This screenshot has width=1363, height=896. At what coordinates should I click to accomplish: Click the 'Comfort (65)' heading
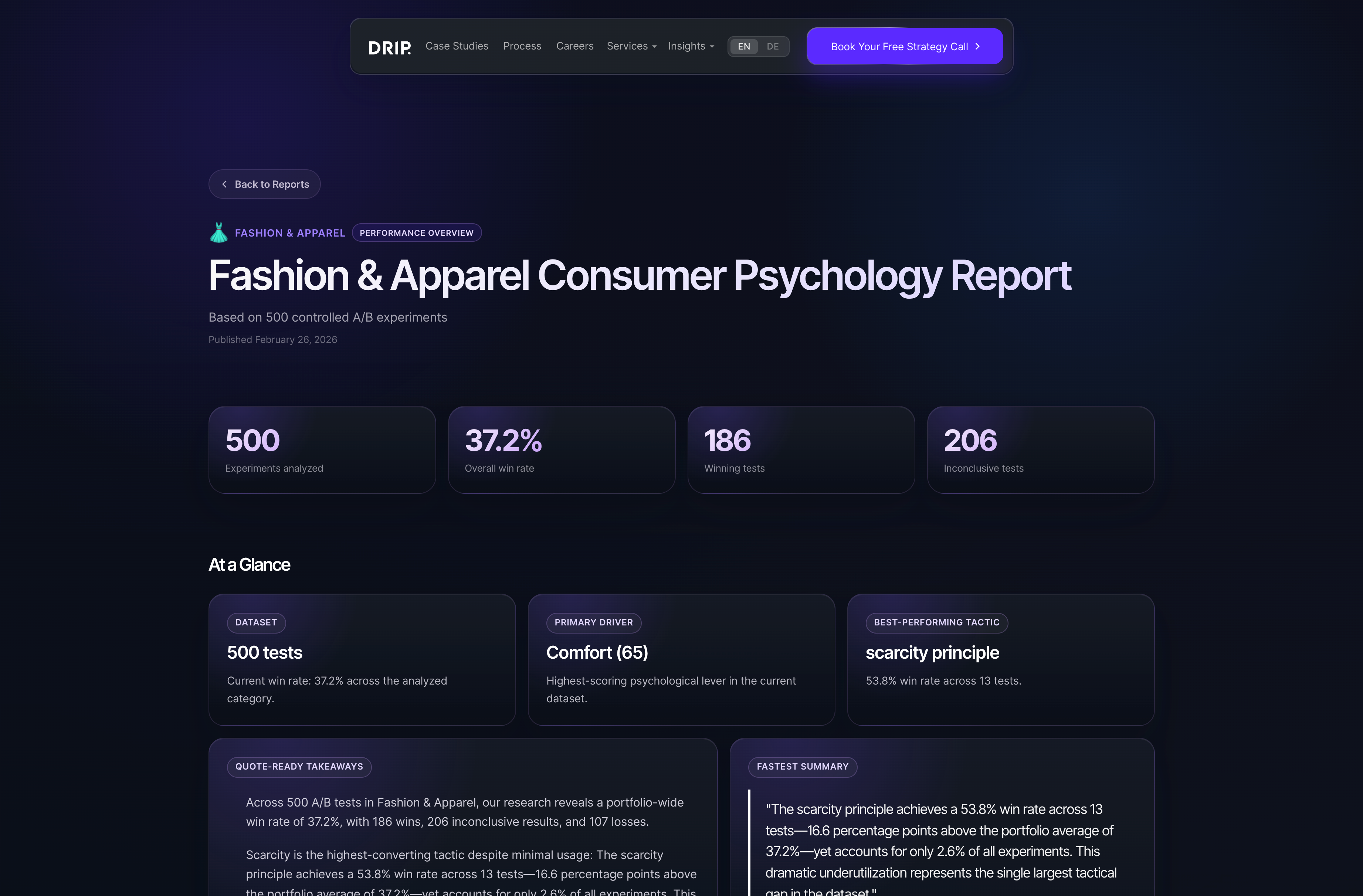click(597, 653)
